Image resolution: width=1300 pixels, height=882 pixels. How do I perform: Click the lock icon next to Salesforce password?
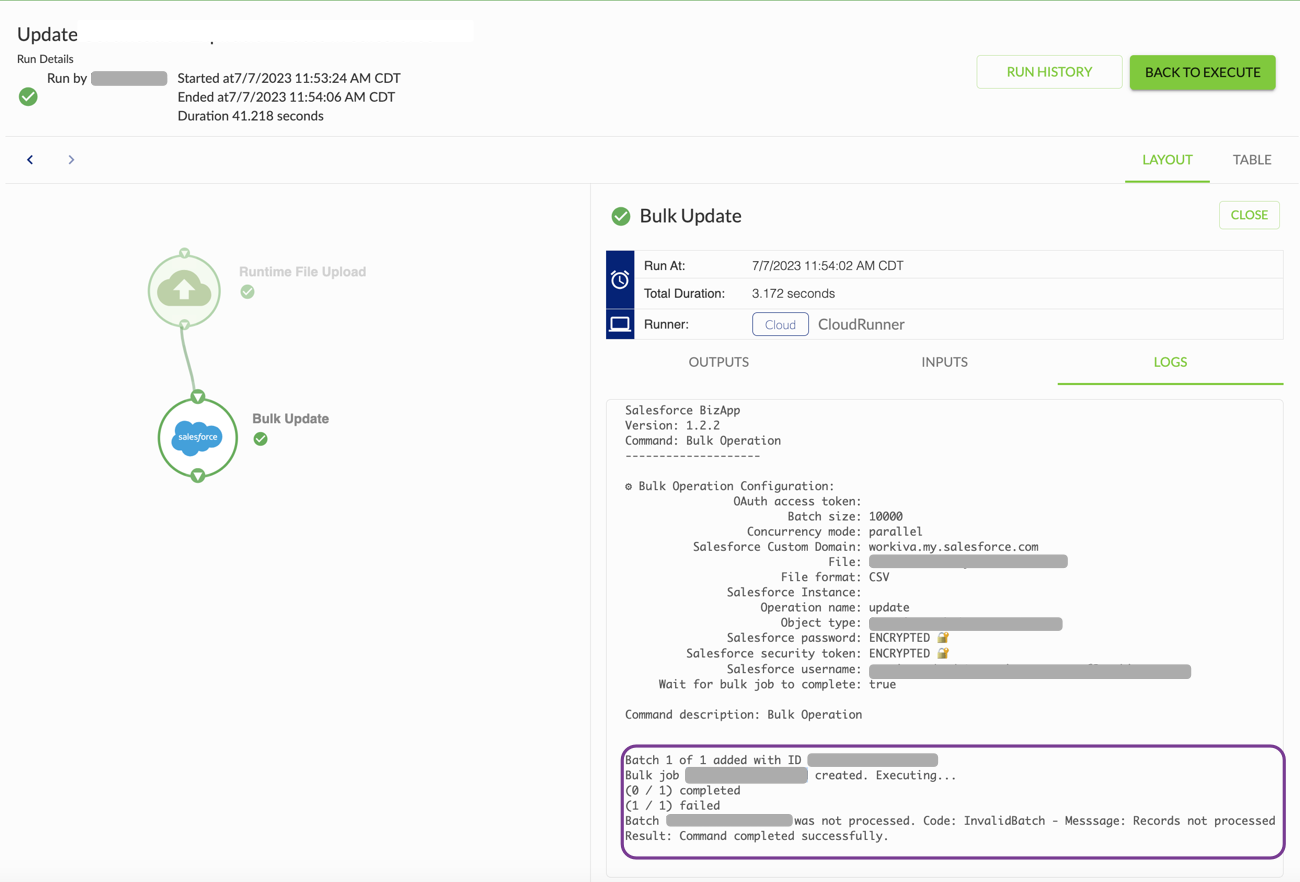tap(942, 638)
